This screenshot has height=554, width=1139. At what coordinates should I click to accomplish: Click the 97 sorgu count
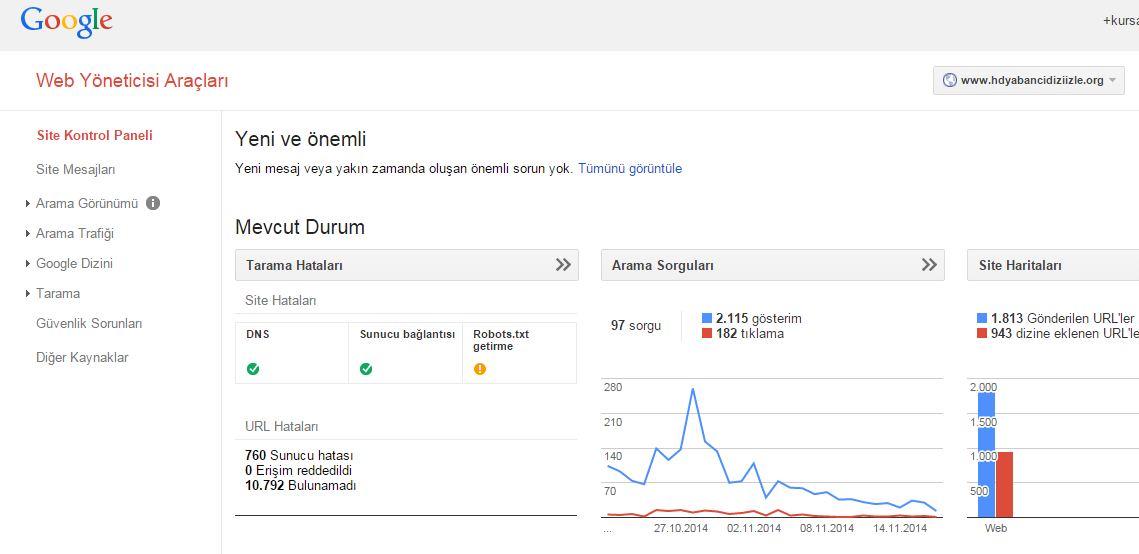pos(636,325)
